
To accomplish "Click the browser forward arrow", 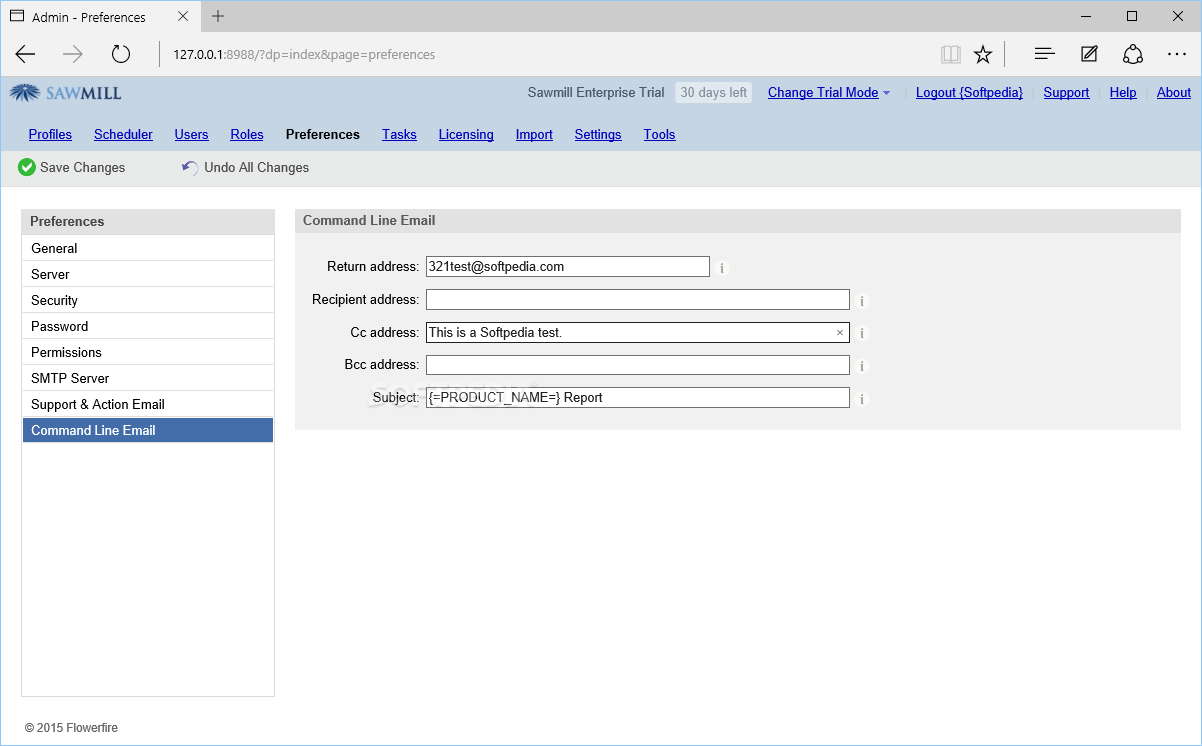I will click(73, 54).
